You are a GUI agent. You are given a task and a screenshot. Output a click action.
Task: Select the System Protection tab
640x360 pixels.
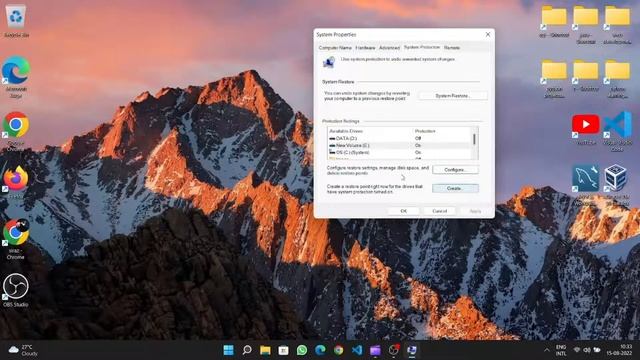point(422,47)
